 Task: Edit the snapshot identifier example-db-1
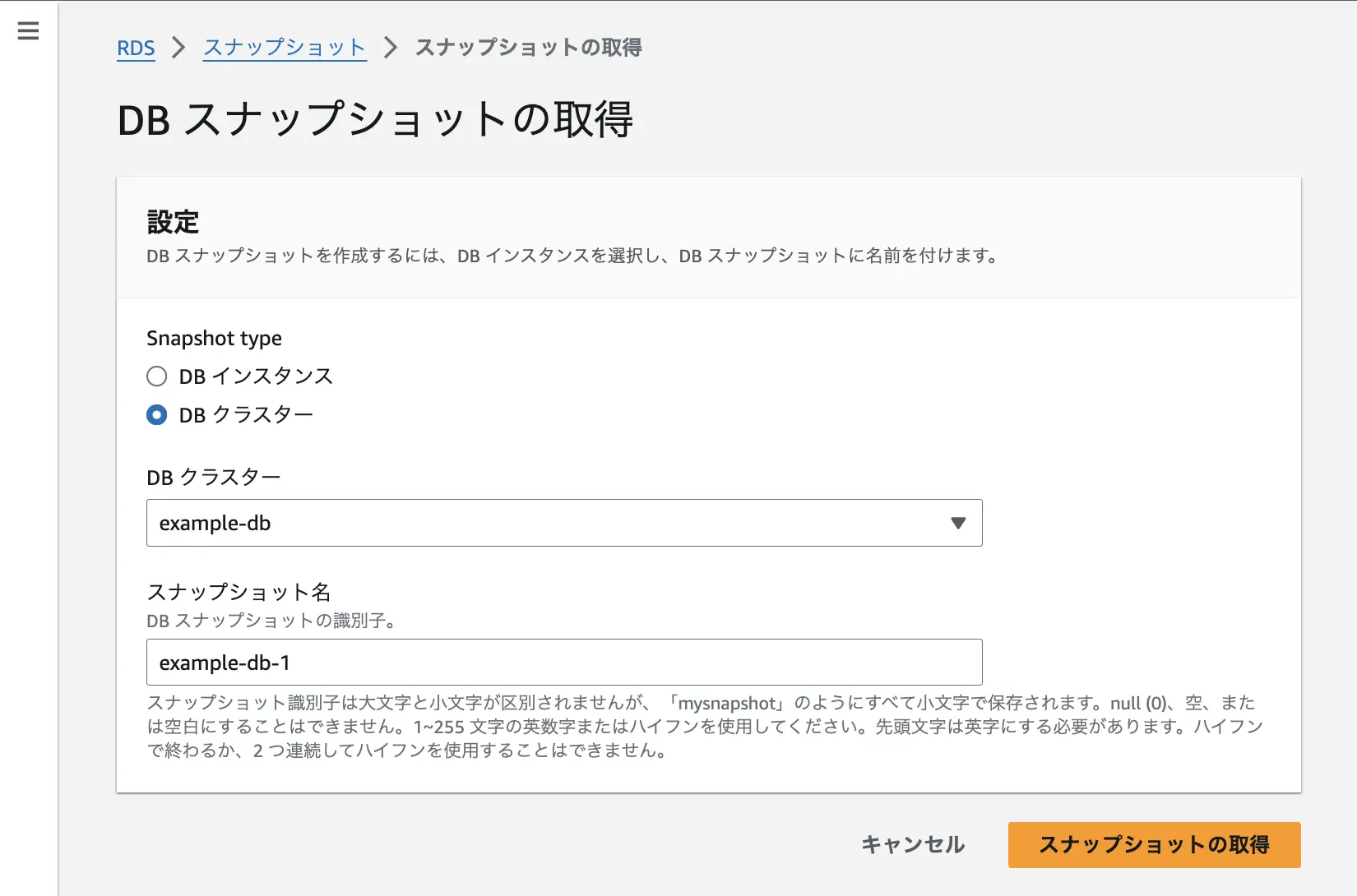click(564, 662)
